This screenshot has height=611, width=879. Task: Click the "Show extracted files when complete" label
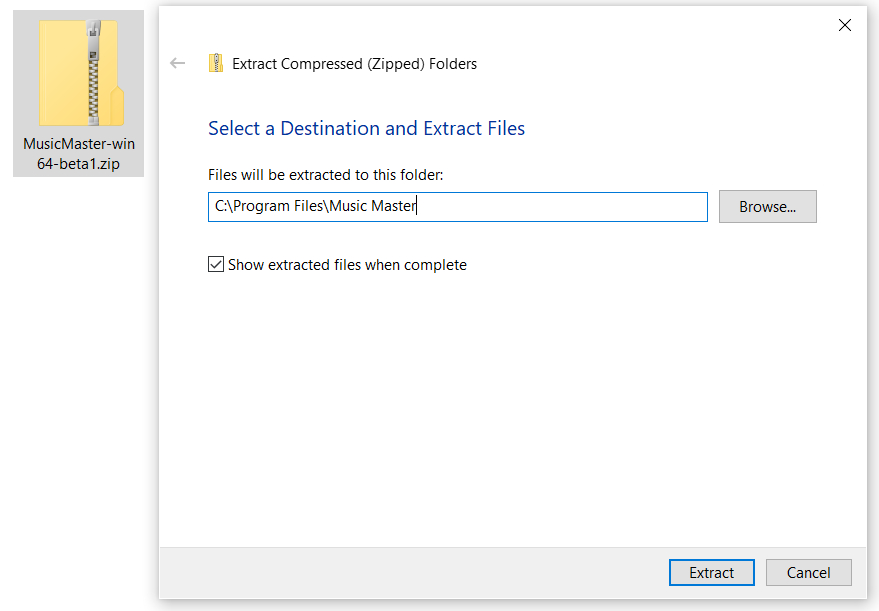(x=347, y=265)
